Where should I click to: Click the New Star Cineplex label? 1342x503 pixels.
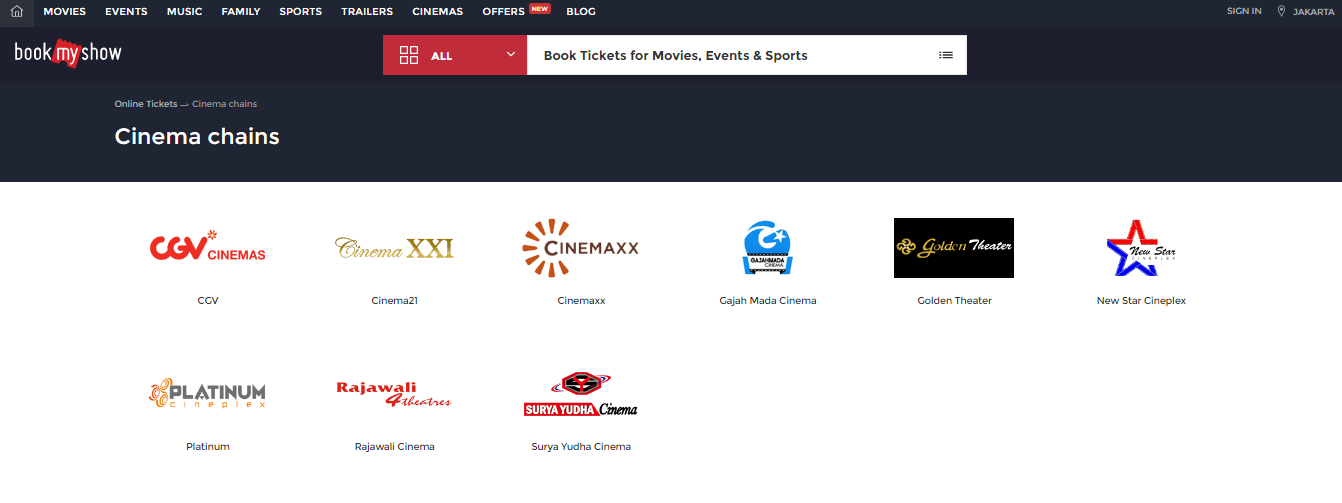[1141, 300]
